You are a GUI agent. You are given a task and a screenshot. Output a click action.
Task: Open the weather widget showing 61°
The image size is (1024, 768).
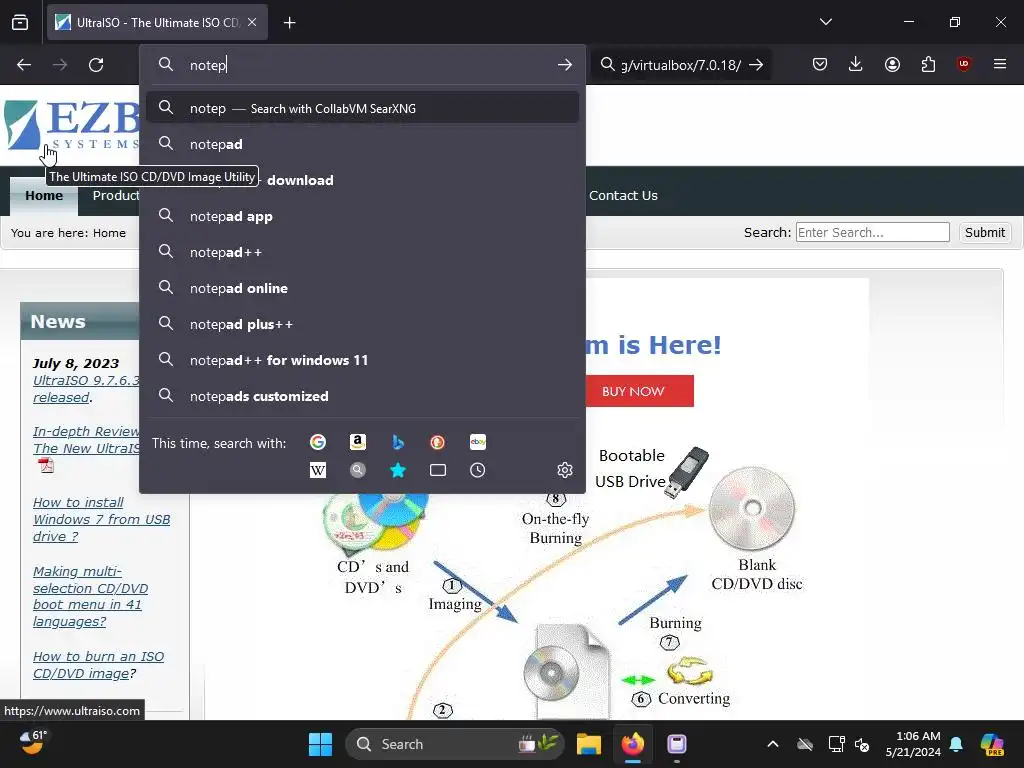[x=33, y=743]
